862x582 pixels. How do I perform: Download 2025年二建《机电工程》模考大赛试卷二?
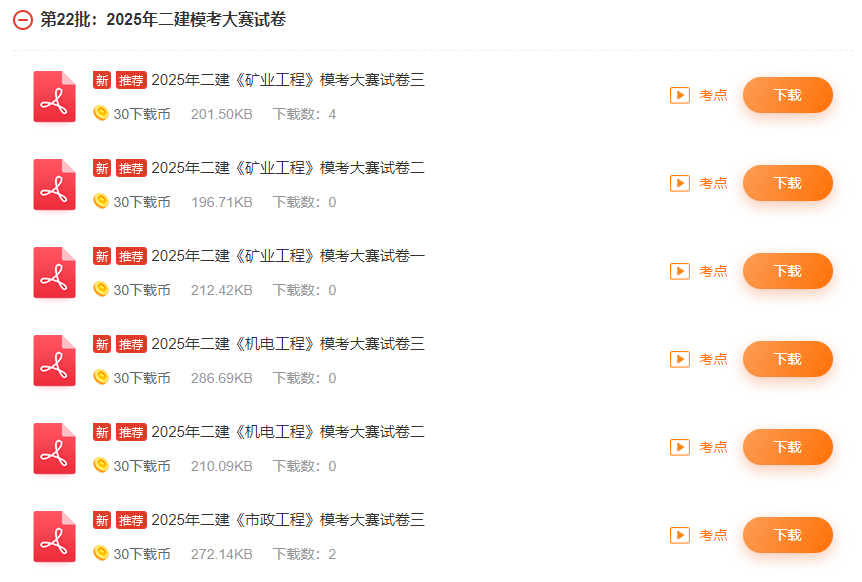(x=788, y=447)
